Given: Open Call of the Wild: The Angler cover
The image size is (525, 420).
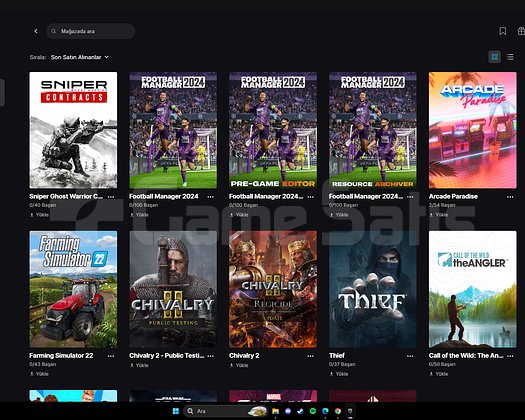Looking at the screenshot, I should (473, 289).
